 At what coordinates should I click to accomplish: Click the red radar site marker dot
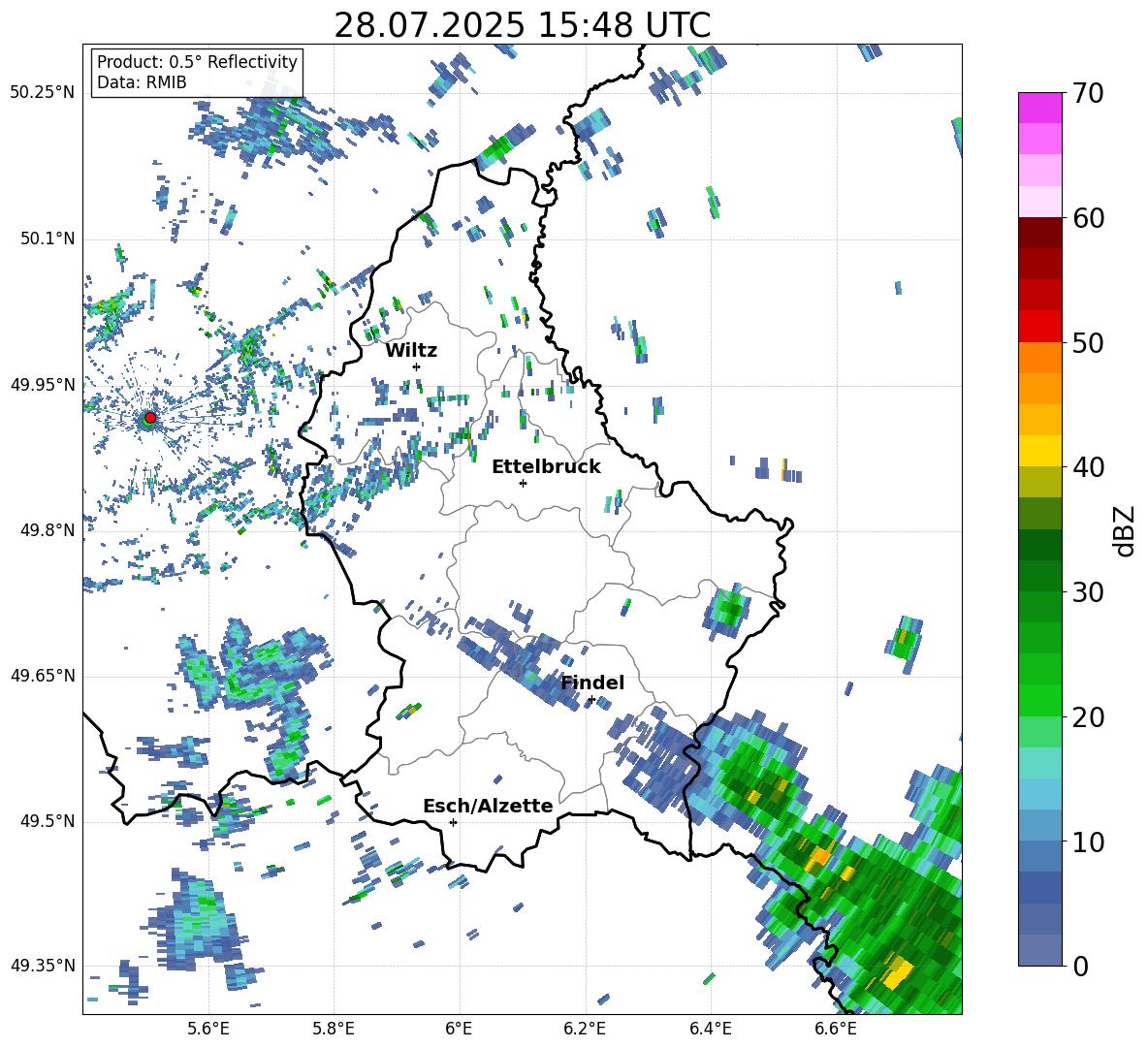click(150, 417)
